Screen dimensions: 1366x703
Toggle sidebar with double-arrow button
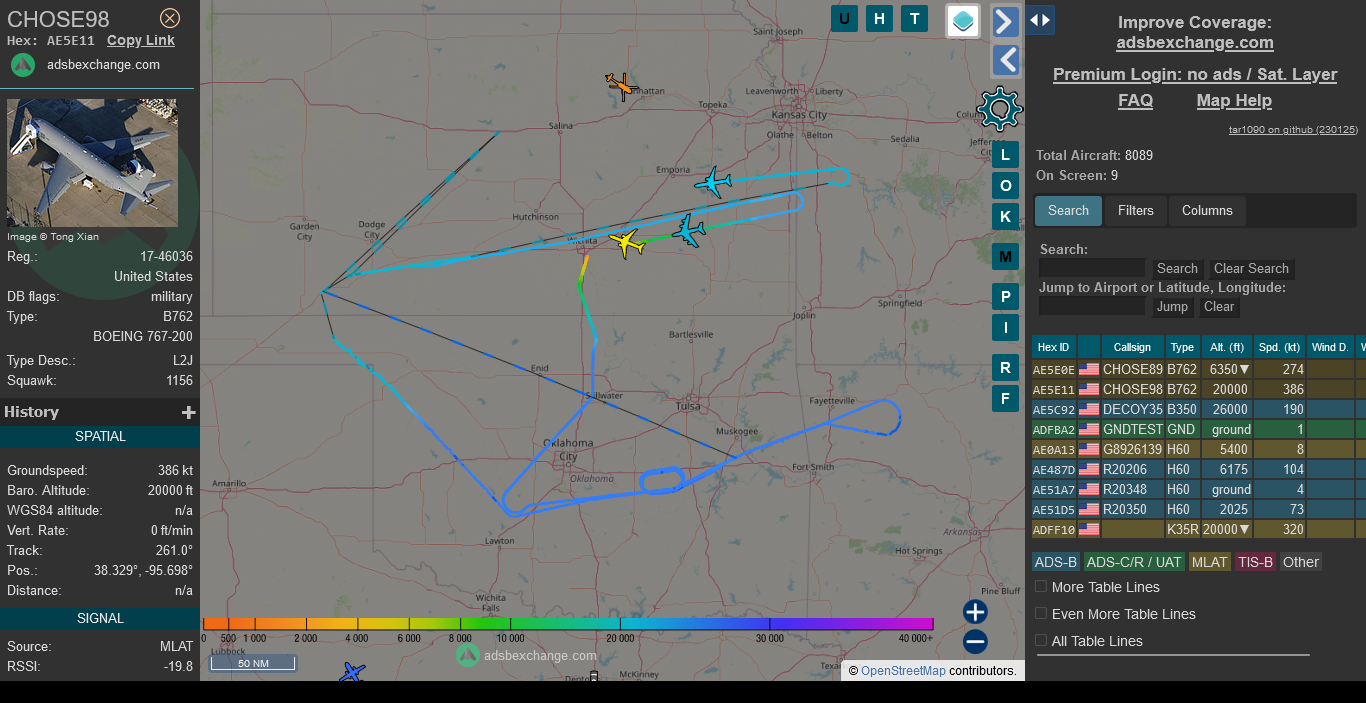click(x=1040, y=20)
